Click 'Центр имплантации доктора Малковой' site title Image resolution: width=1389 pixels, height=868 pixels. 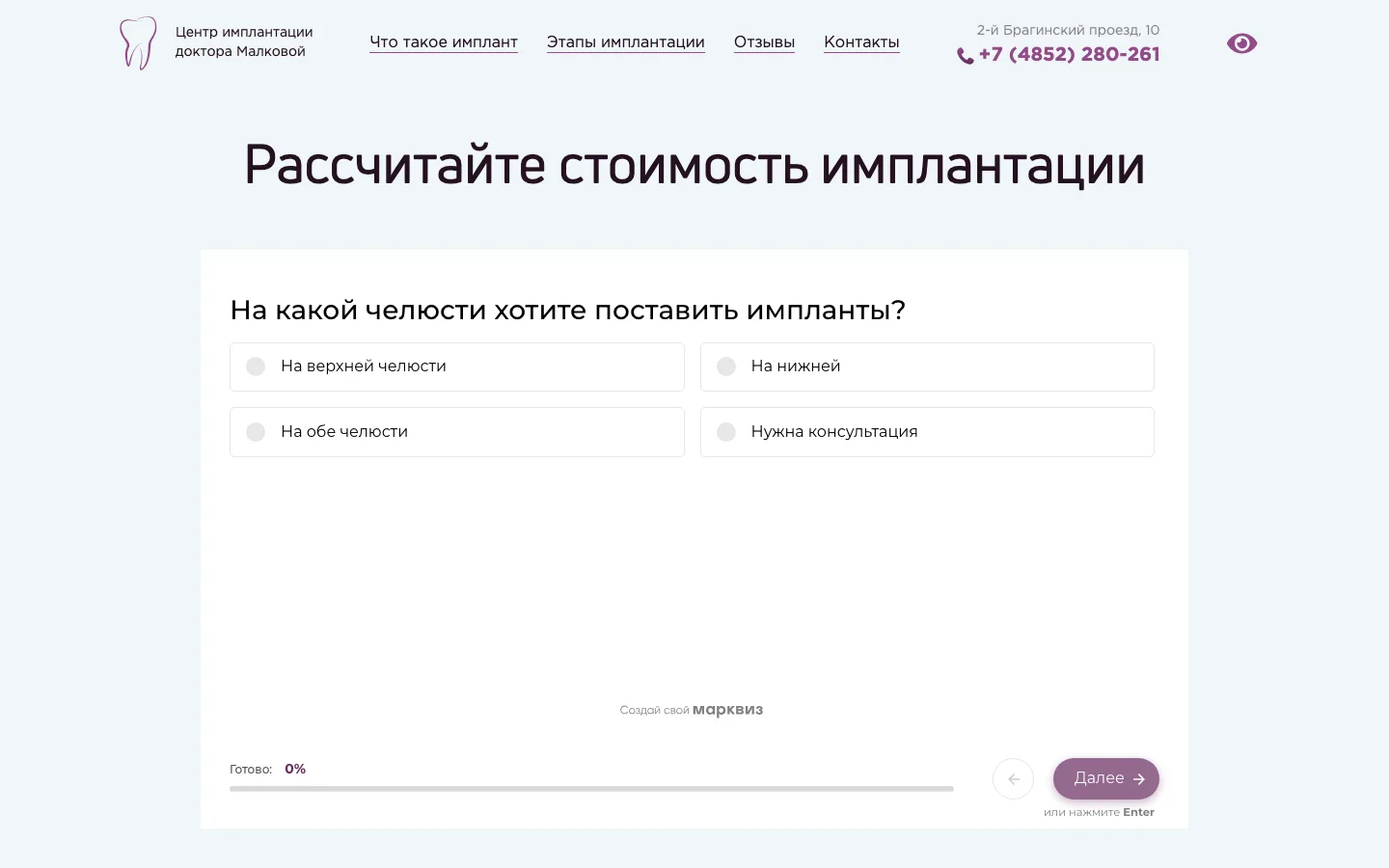[x=244, y=41]
